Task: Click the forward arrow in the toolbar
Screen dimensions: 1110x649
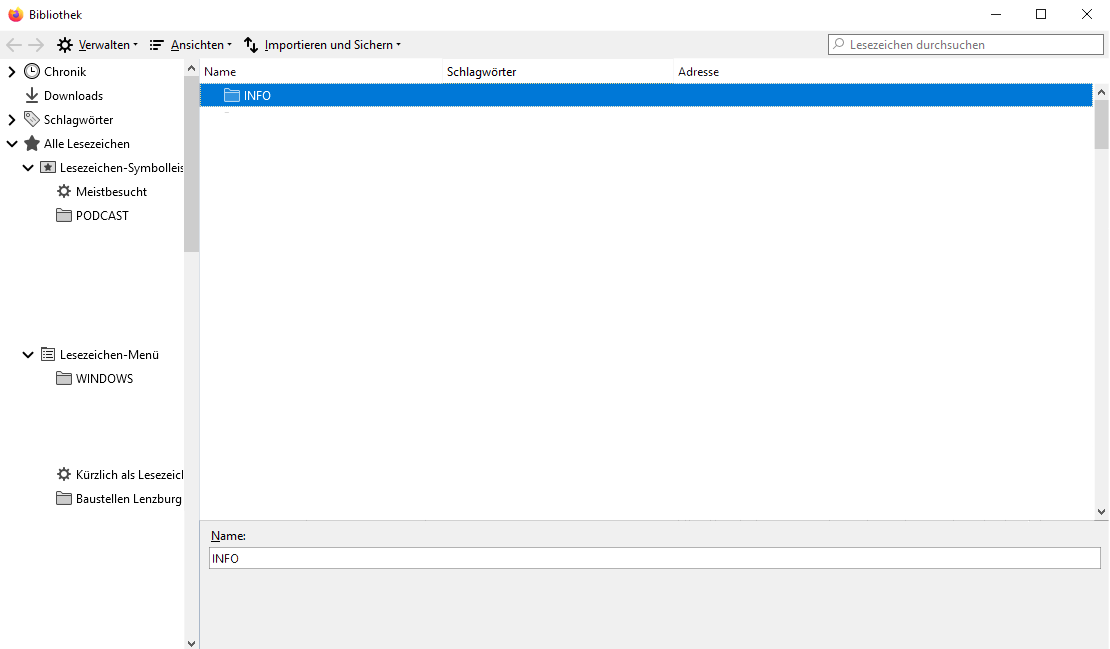Action: click(36, 45)
